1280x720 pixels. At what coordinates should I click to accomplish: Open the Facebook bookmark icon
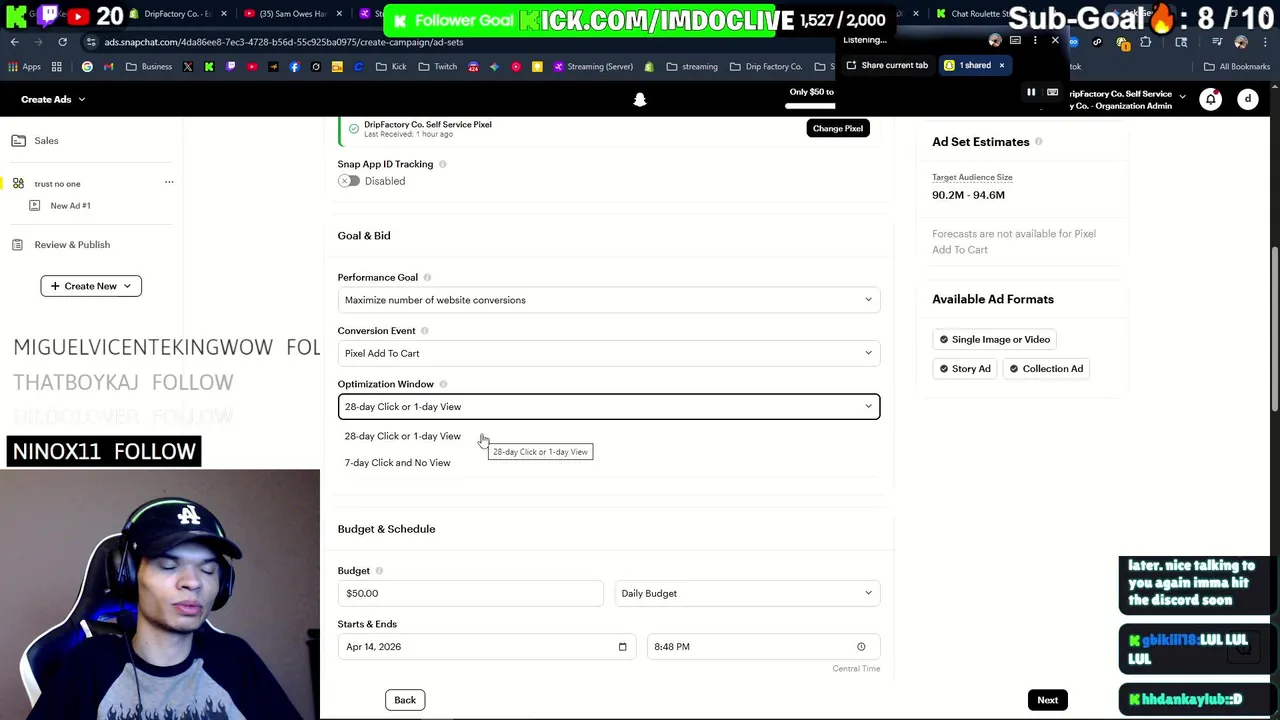(x=294, y=67)
